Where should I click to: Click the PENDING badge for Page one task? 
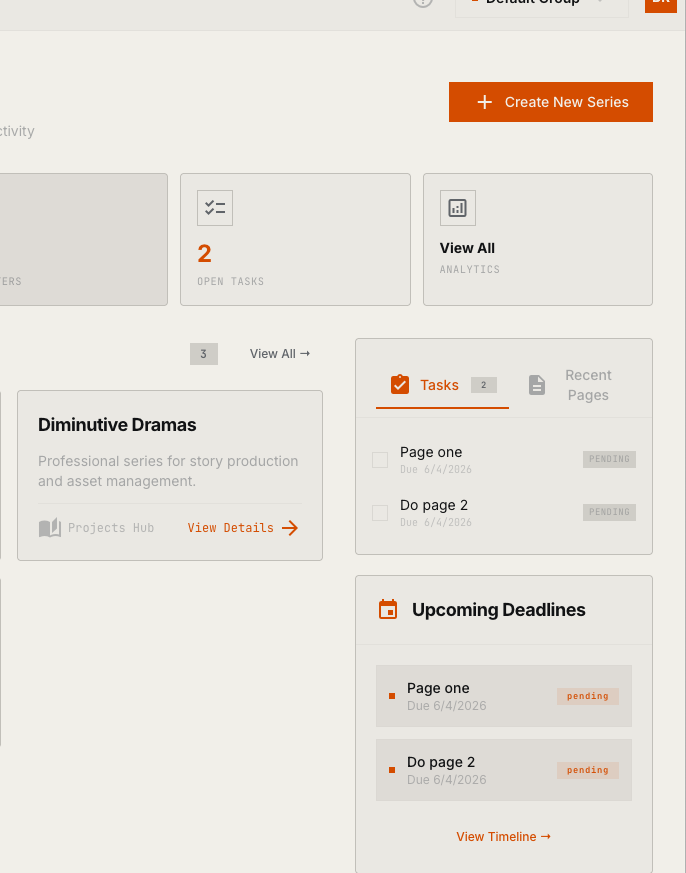tap(609, 459)
